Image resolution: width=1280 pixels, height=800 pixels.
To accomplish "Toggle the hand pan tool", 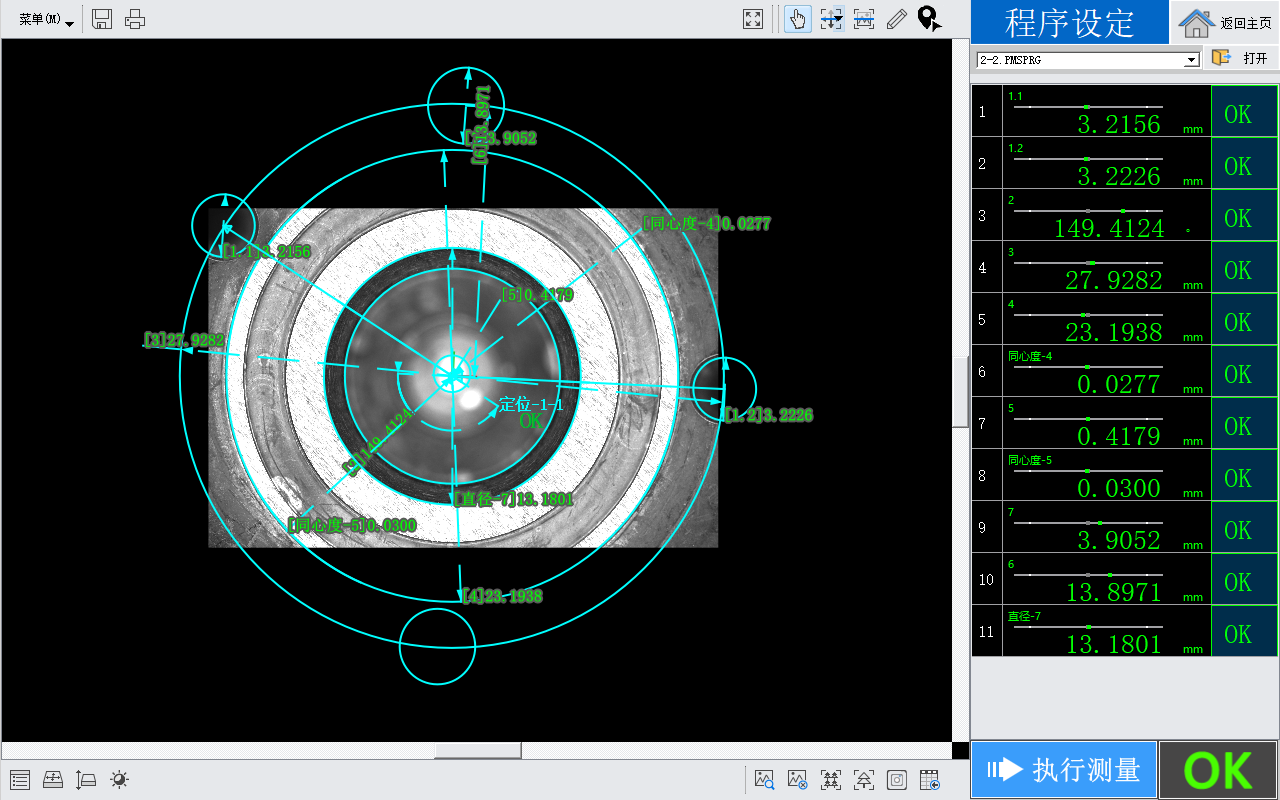I will pyautogui.click(x=797, y=19).
